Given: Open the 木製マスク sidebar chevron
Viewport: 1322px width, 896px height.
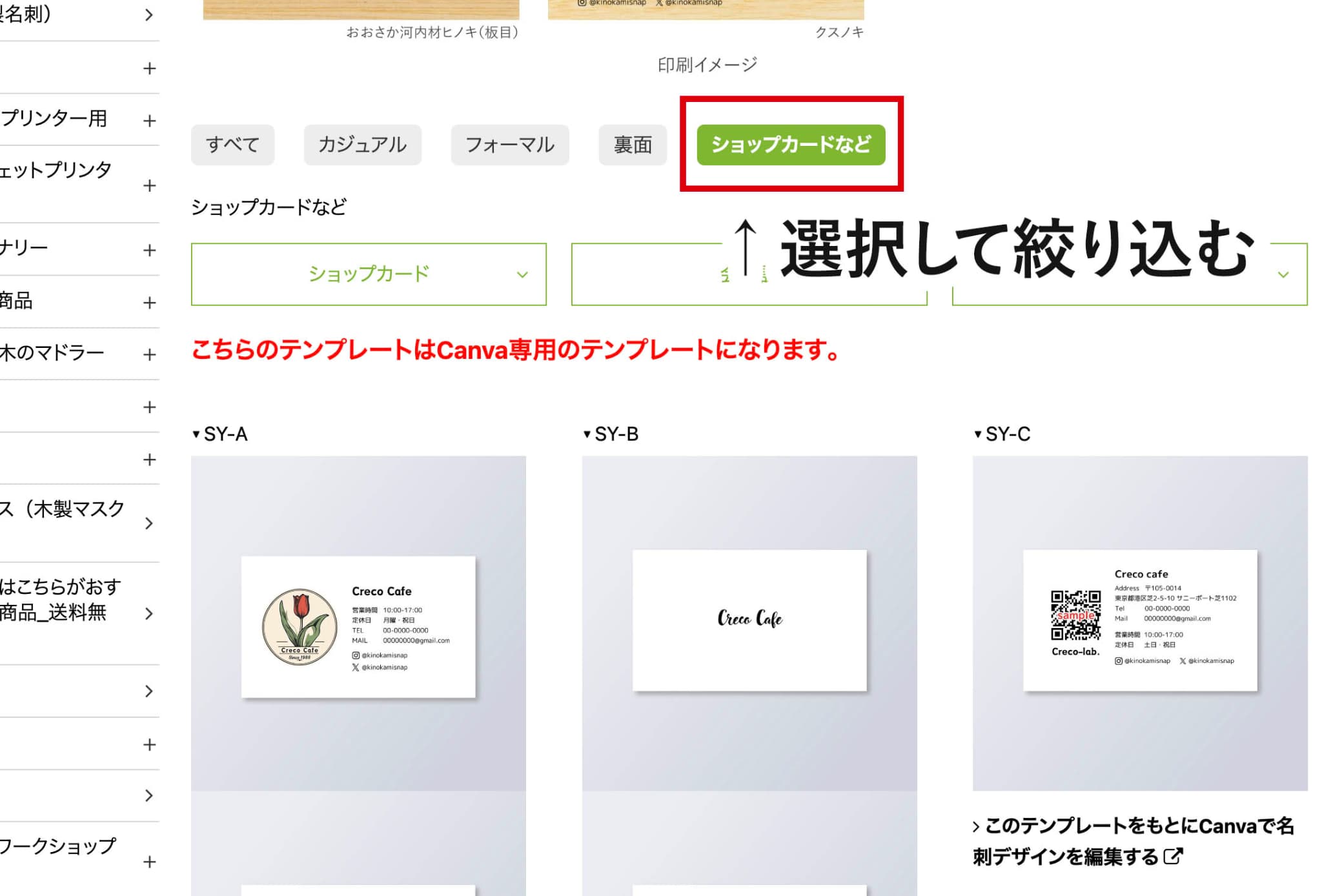Looking at the screenshot, I should (x=149, y=523).
